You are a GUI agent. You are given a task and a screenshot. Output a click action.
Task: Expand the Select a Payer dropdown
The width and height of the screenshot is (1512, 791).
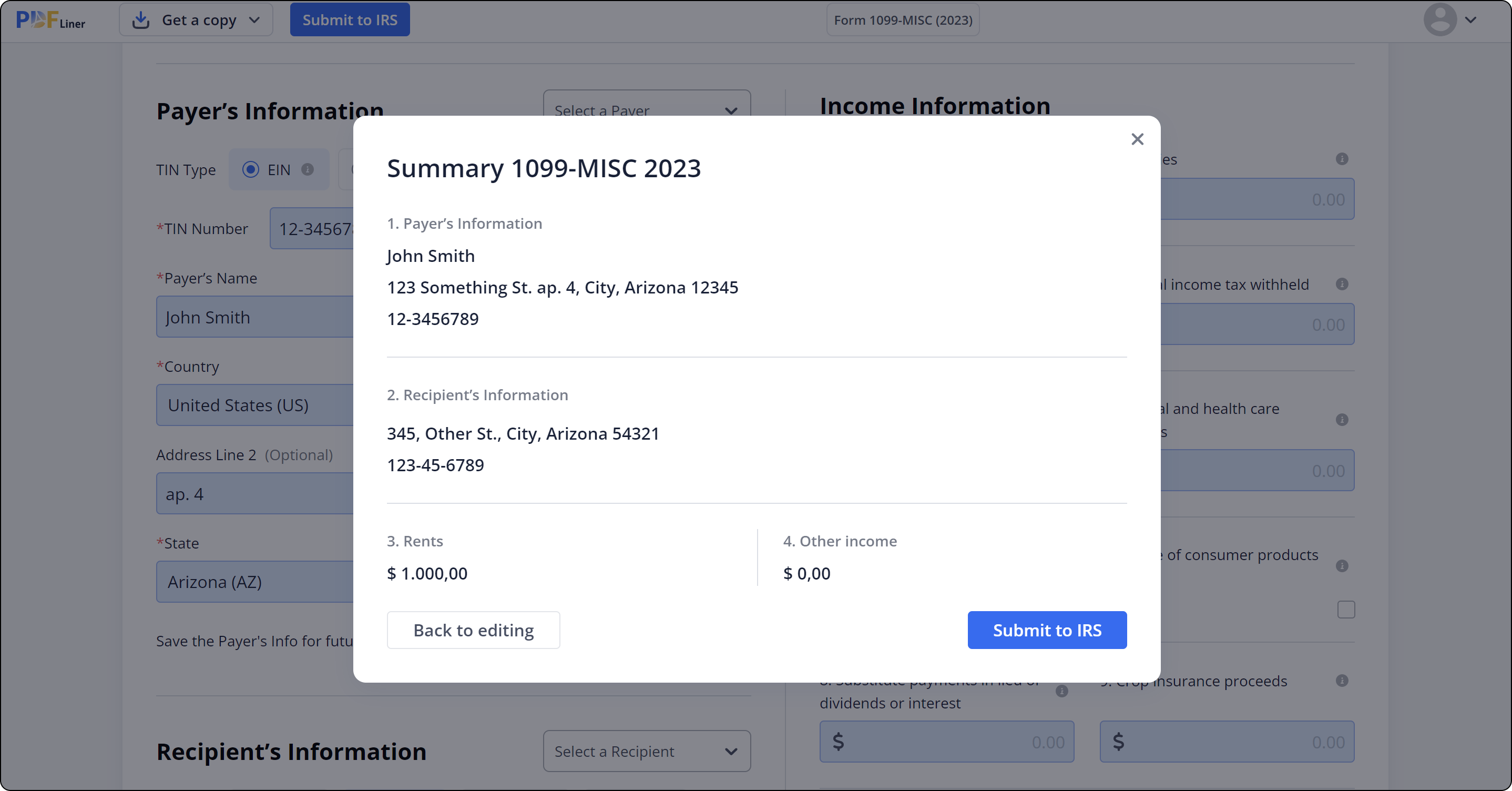[x=647, y=110]
